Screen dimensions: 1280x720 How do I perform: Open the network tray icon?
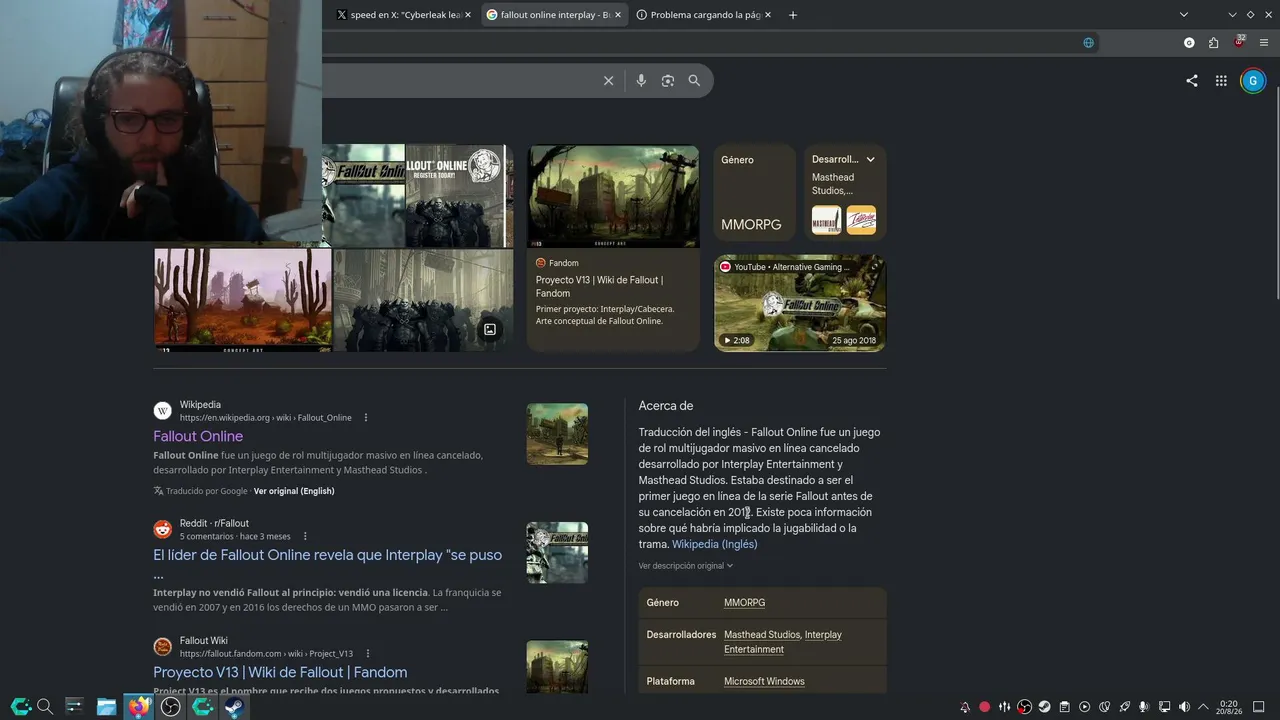point(1164,707)
